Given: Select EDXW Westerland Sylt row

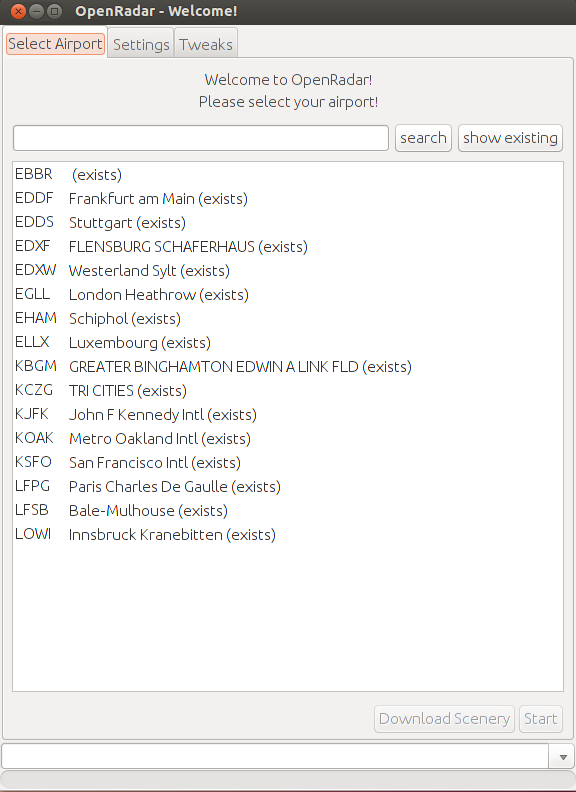Looking at the screenshot, I should 288,270.
